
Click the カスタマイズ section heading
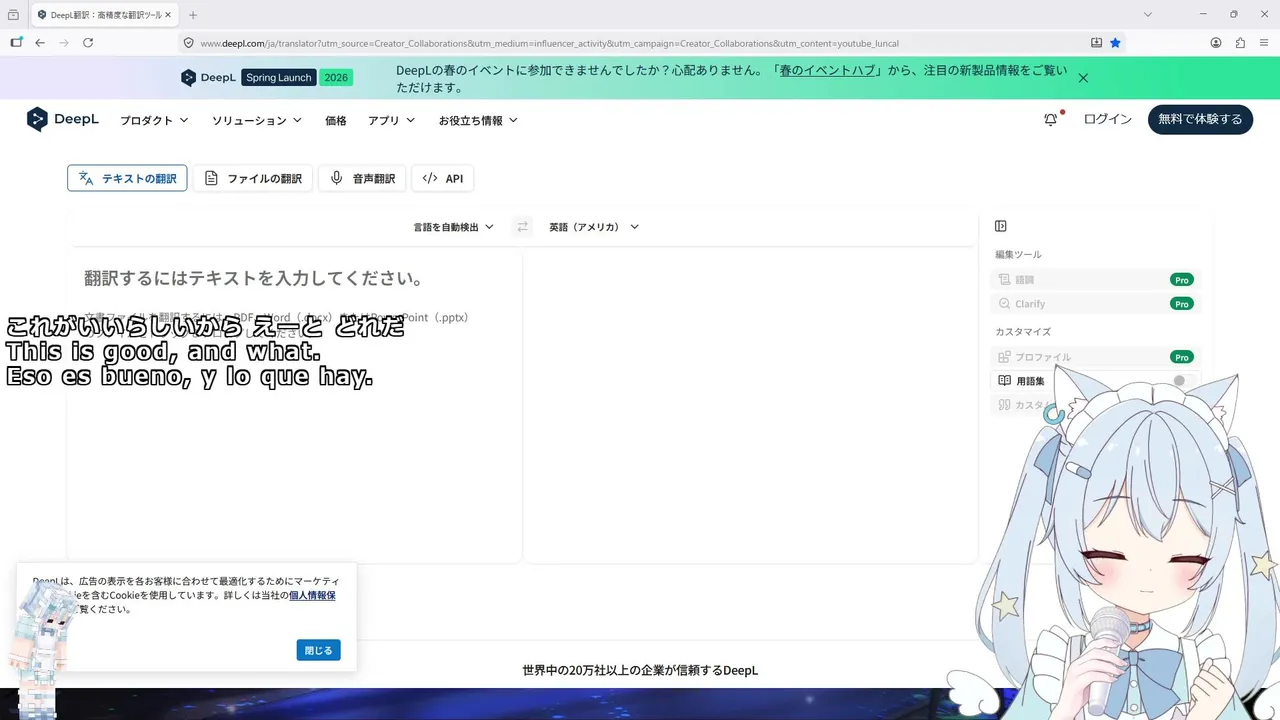(x=1023, y=331)
